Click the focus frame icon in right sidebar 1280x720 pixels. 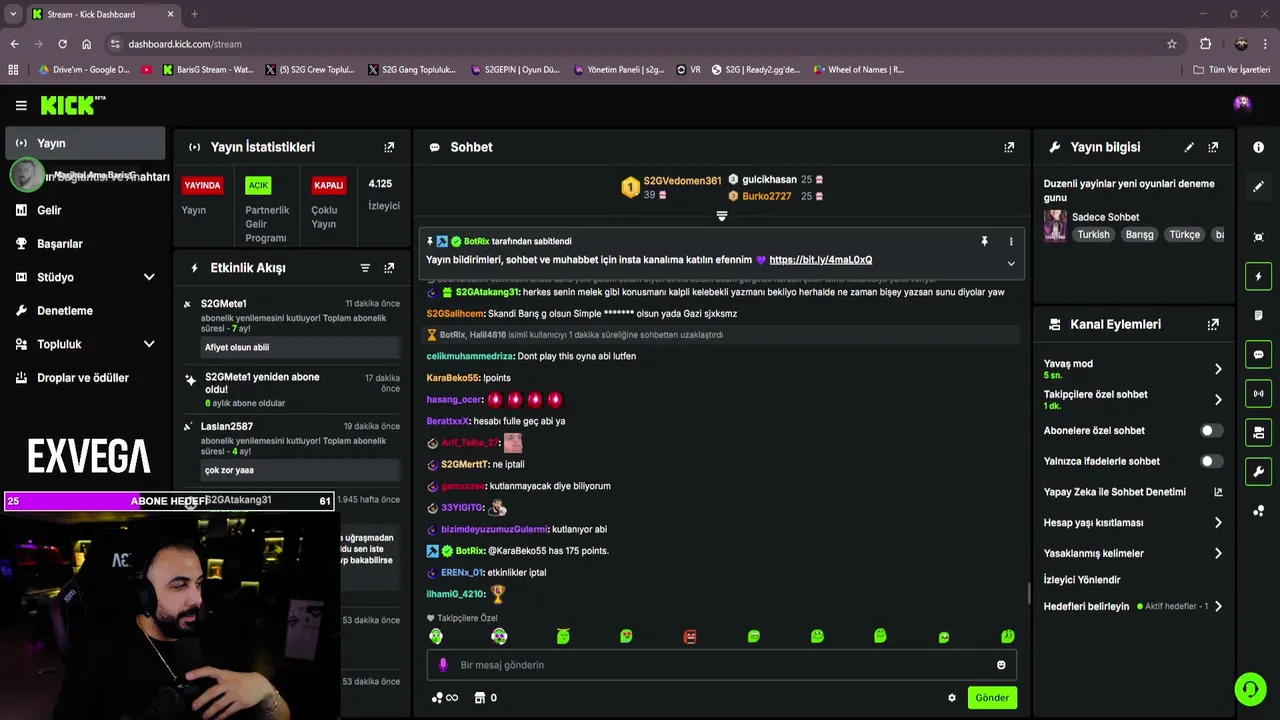click(x=1258, y=237)
